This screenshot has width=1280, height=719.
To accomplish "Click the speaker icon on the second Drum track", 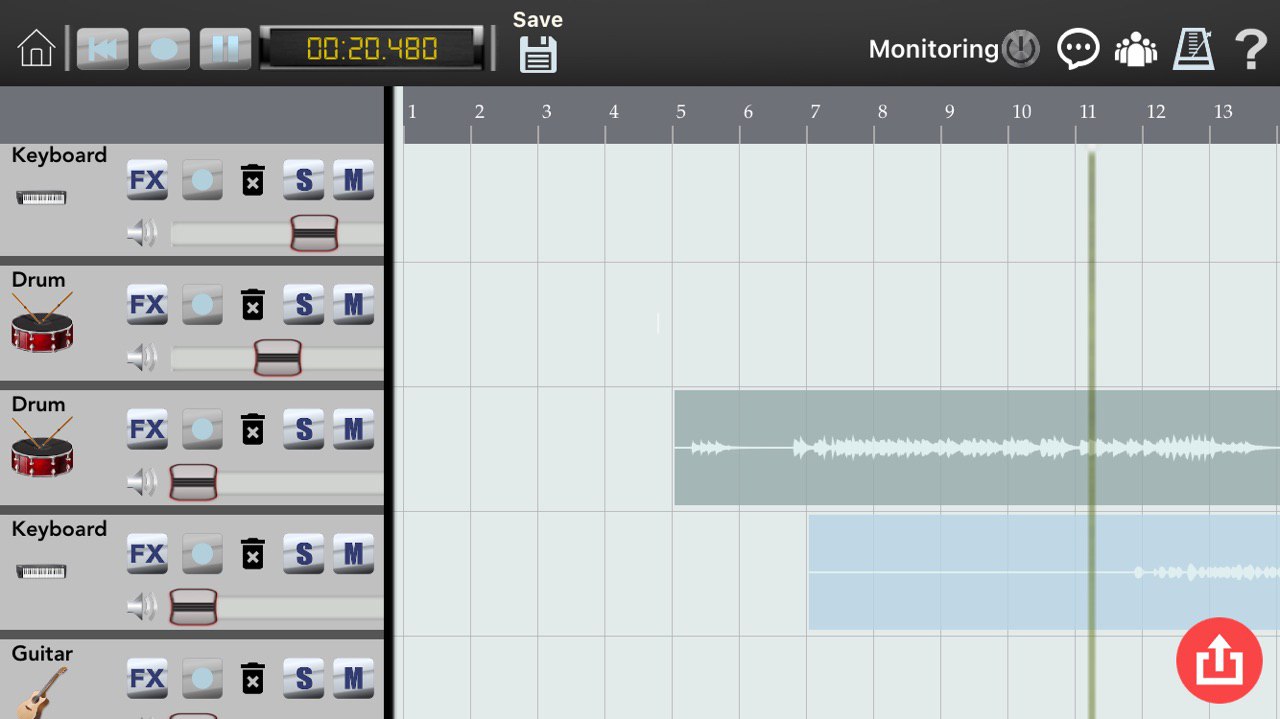I will pos(142,483).
